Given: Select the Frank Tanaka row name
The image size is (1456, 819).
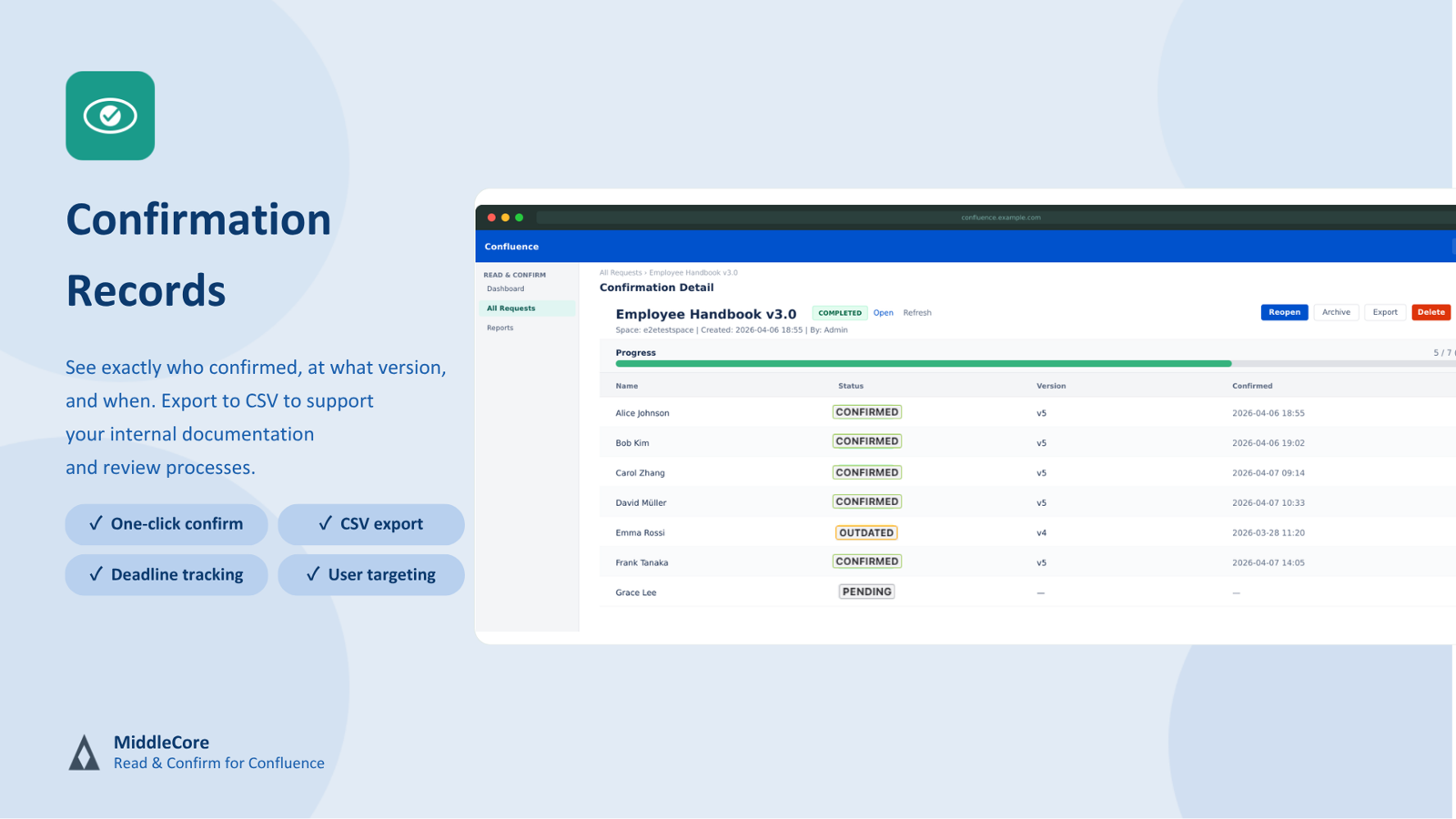Looking at the screenshot, I should 642,562.
